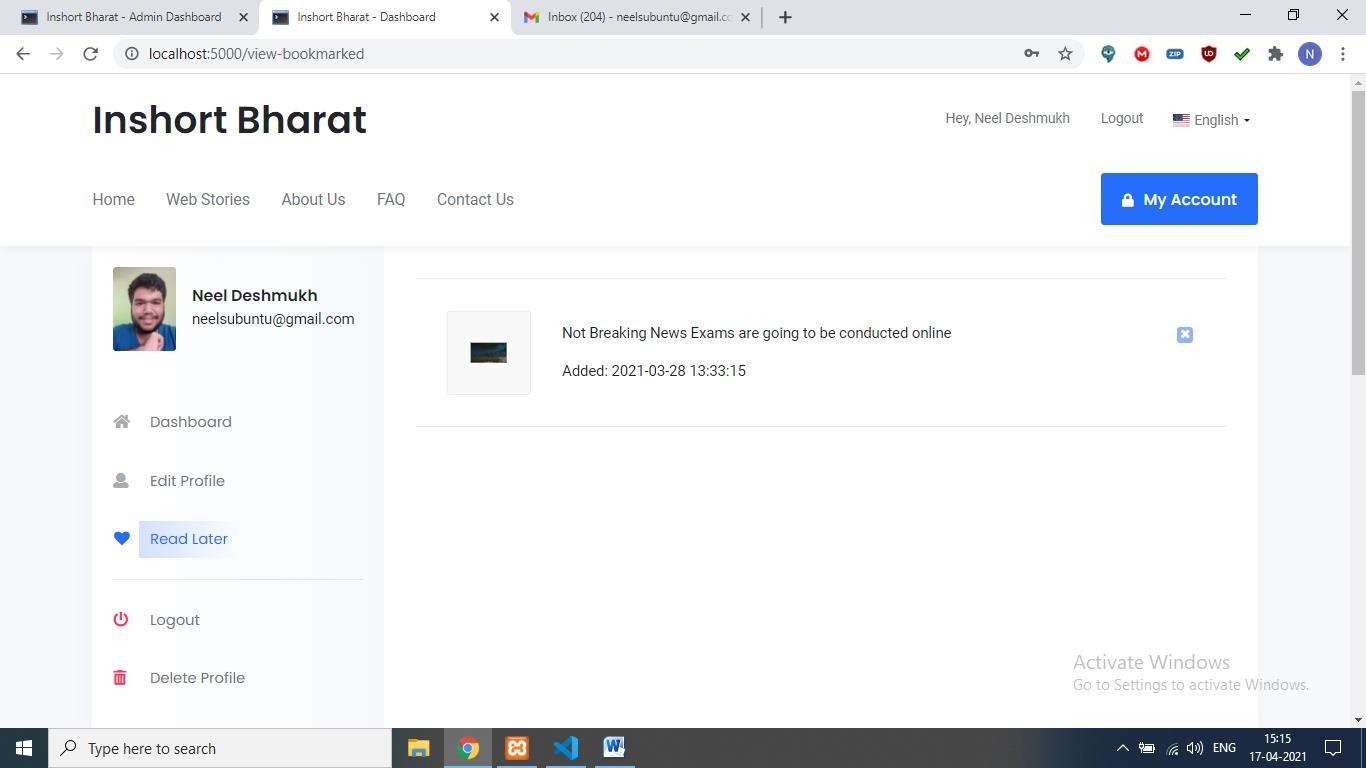The width and height of the screenshot is (1366, 768).
Task: Click the My Account button
Action: pyautogui.click(x=1179, y=199)
